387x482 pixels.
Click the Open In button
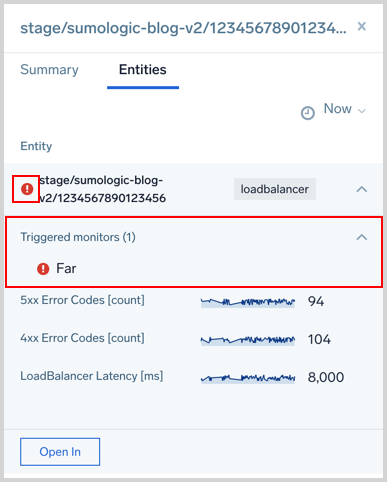click(x=60, y=452)
